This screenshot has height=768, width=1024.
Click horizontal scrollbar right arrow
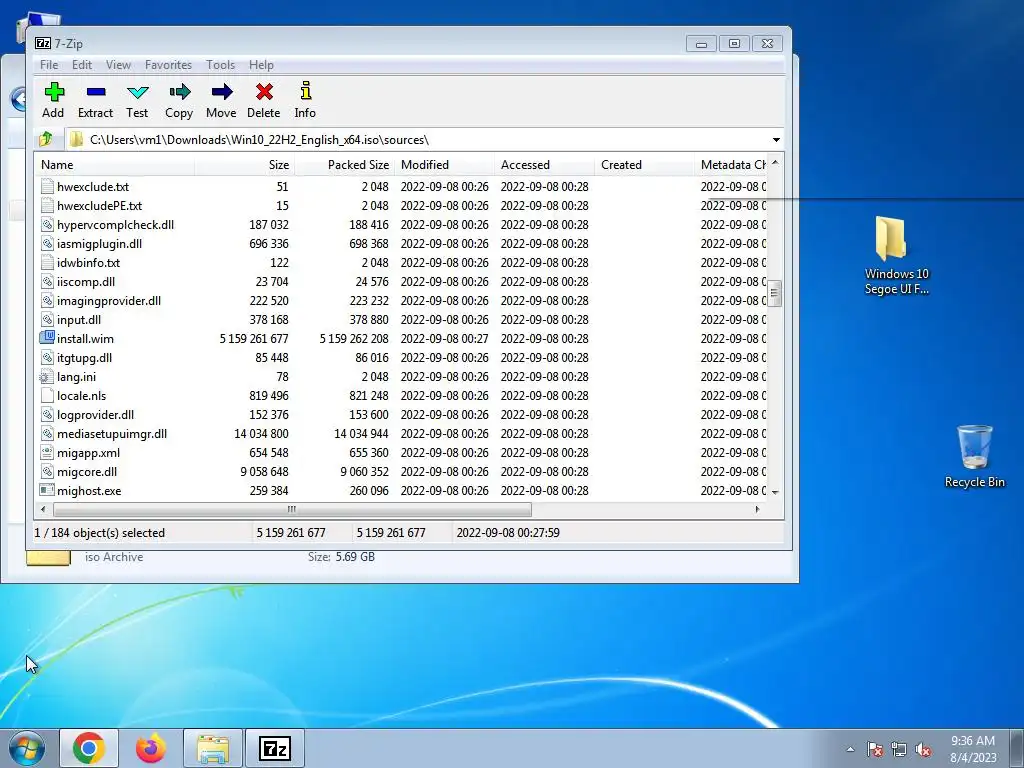coord(757,509)
